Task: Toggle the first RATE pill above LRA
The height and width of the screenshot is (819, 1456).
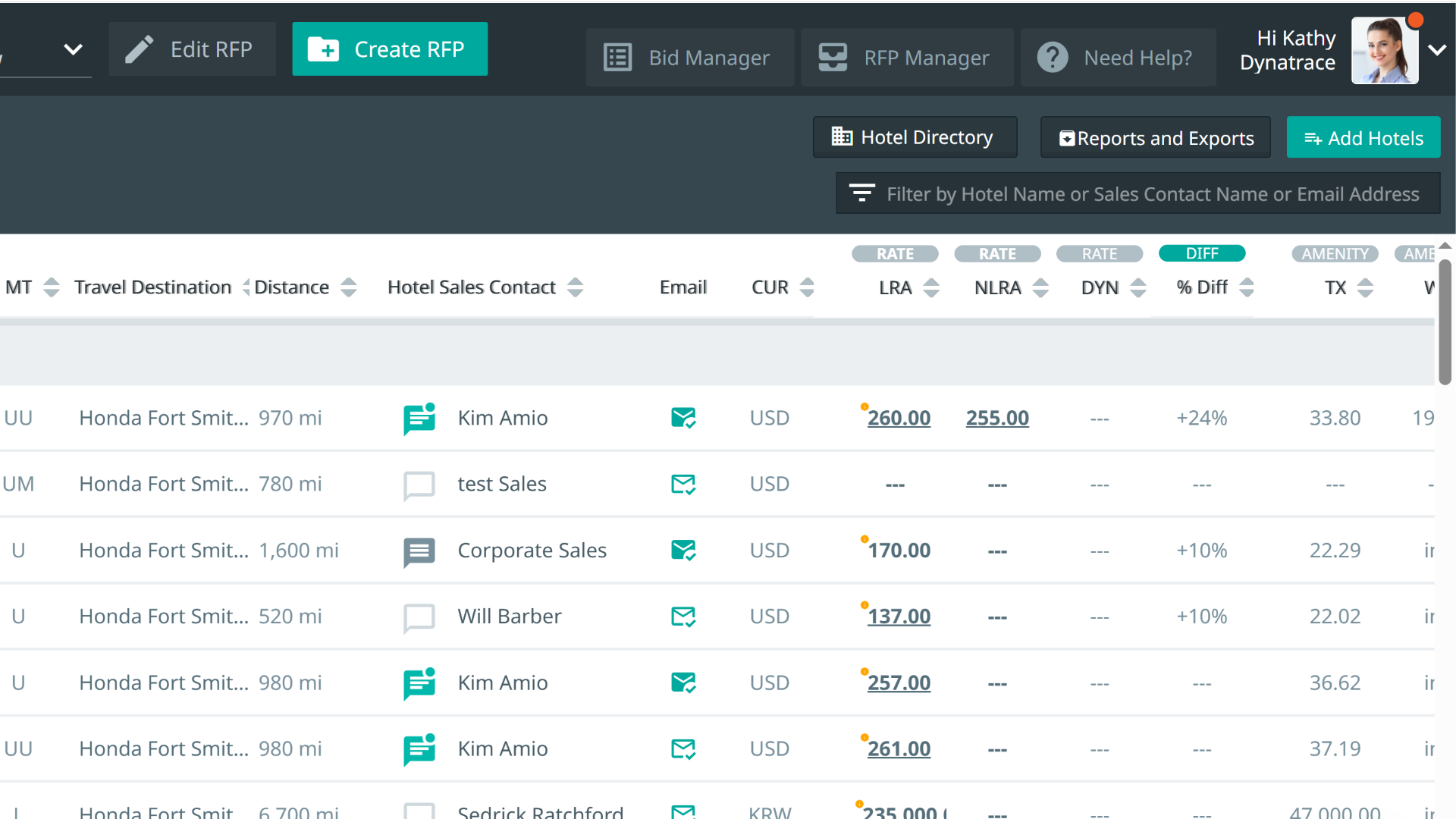Action: [x=895, y=254]
